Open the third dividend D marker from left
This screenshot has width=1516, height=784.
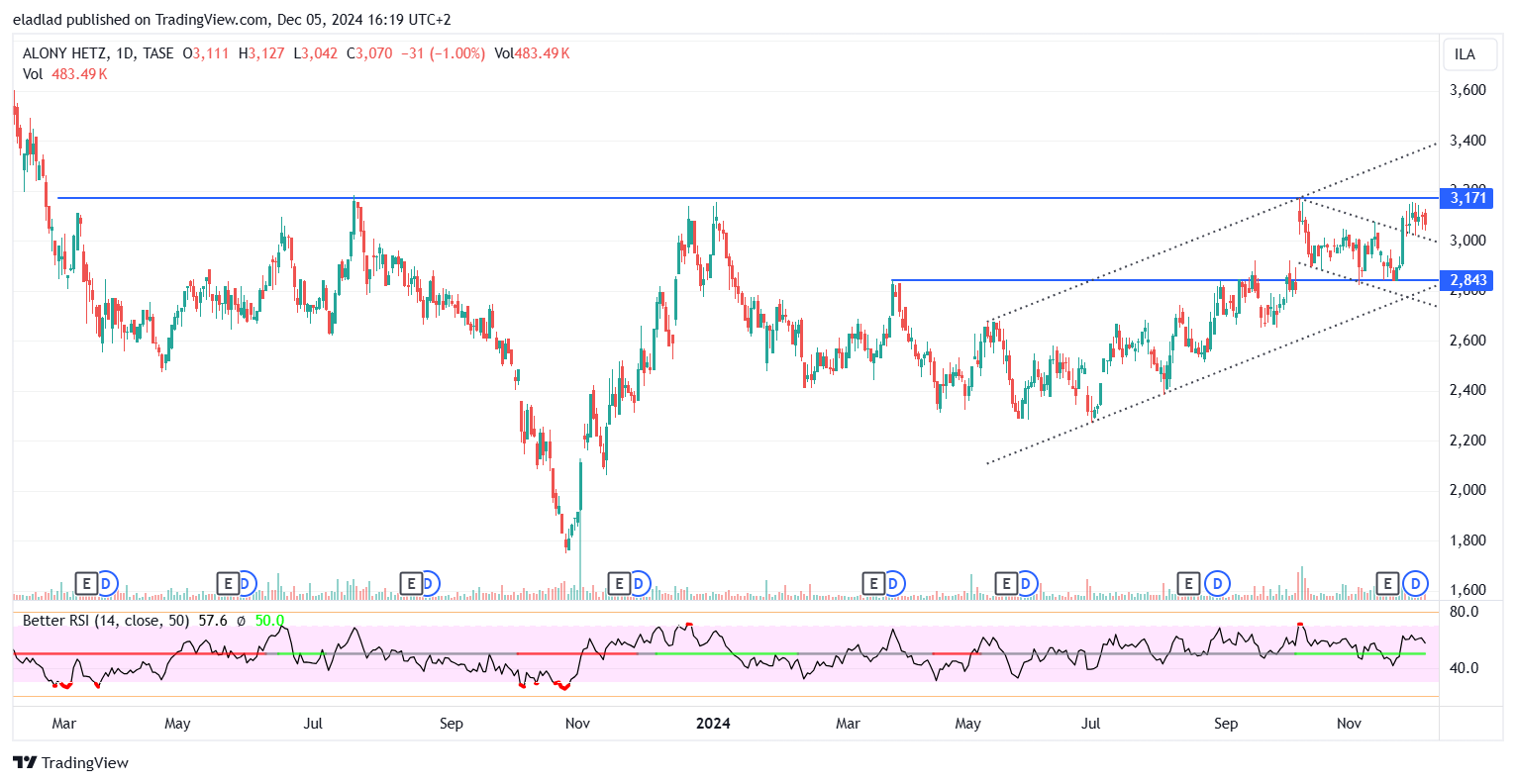(430, 584)
